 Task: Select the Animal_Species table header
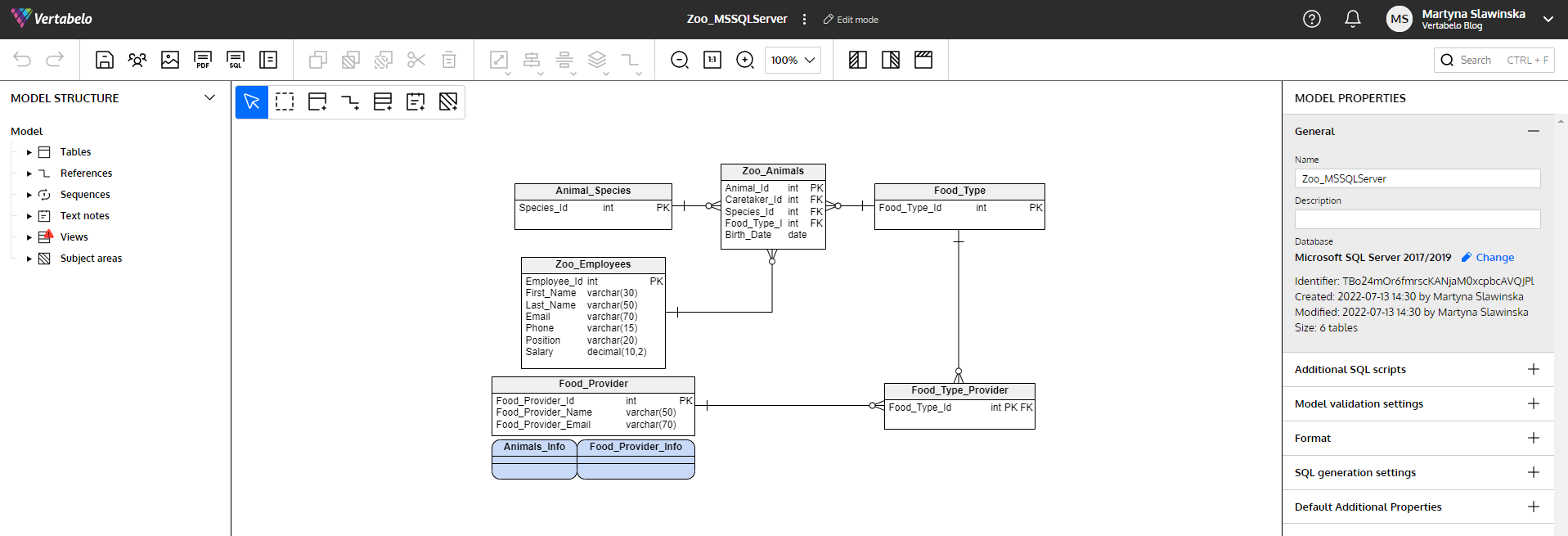593,191
